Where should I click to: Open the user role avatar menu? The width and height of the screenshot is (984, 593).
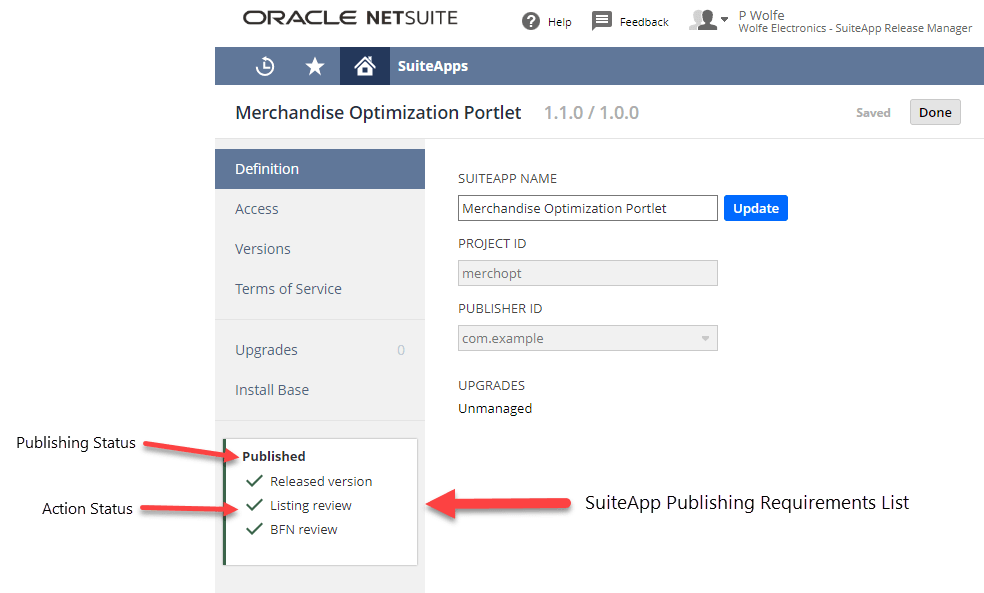pyautogui.click(x=709, y=20)
